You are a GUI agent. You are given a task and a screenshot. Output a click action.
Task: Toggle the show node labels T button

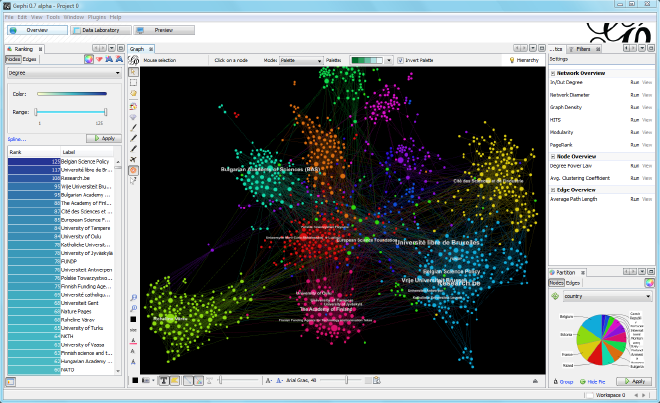click(x=164, y=381)
